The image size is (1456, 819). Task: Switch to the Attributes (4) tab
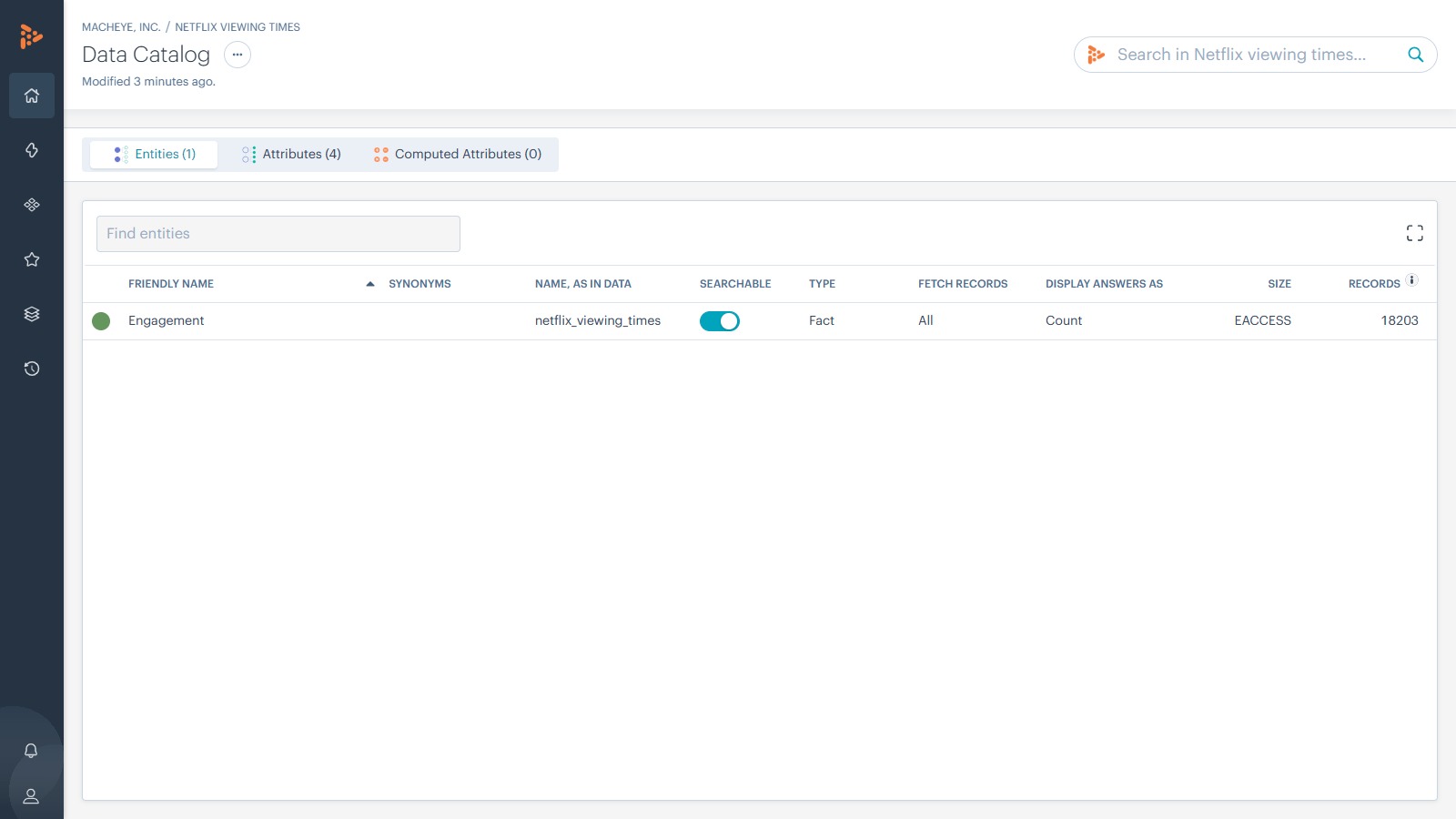(x=291, y=155)
